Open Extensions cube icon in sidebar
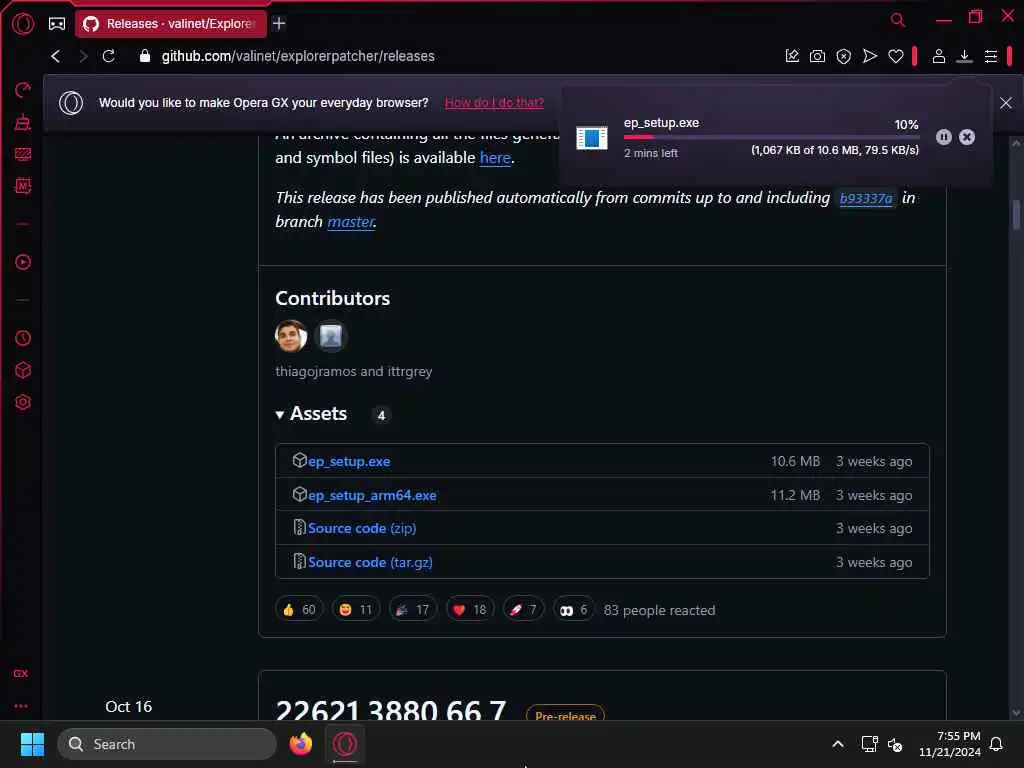The width and height of the screenshot is (1024, 768). [x=23, y=370]
